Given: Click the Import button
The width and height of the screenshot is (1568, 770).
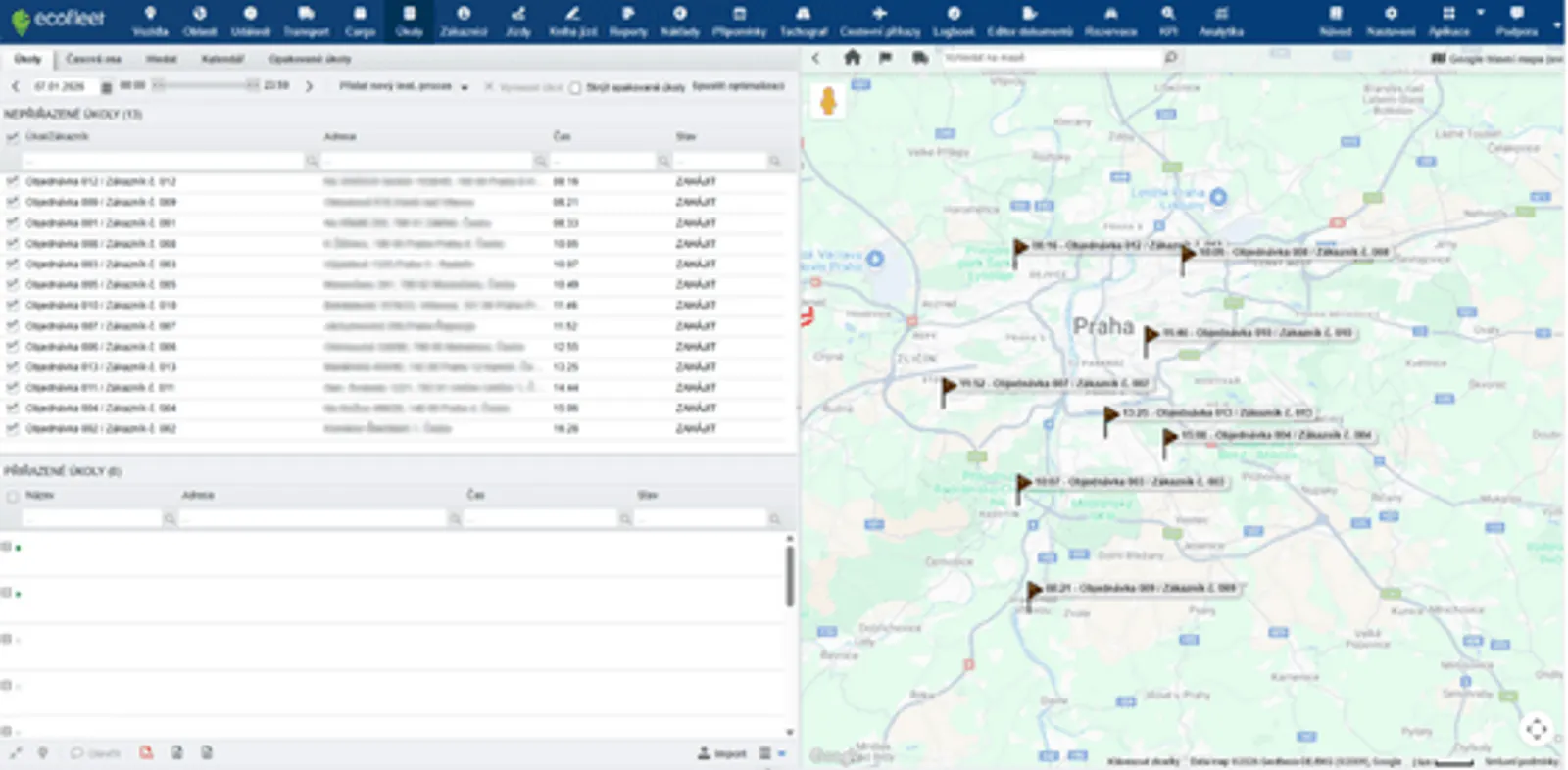Looking at the screenshot, I should (722, 753).
